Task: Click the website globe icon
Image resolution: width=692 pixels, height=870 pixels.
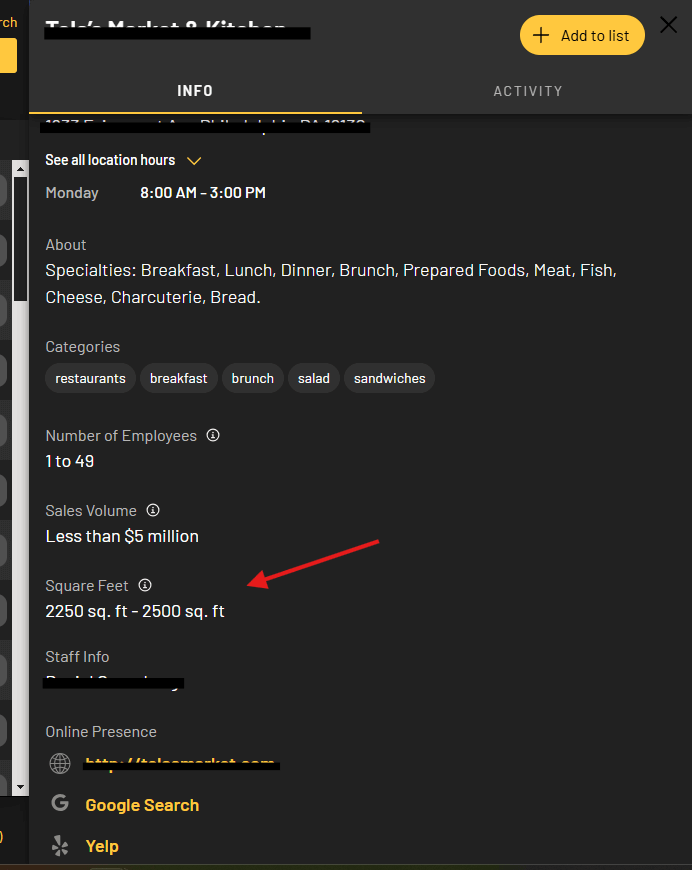Action: point(60,764)
